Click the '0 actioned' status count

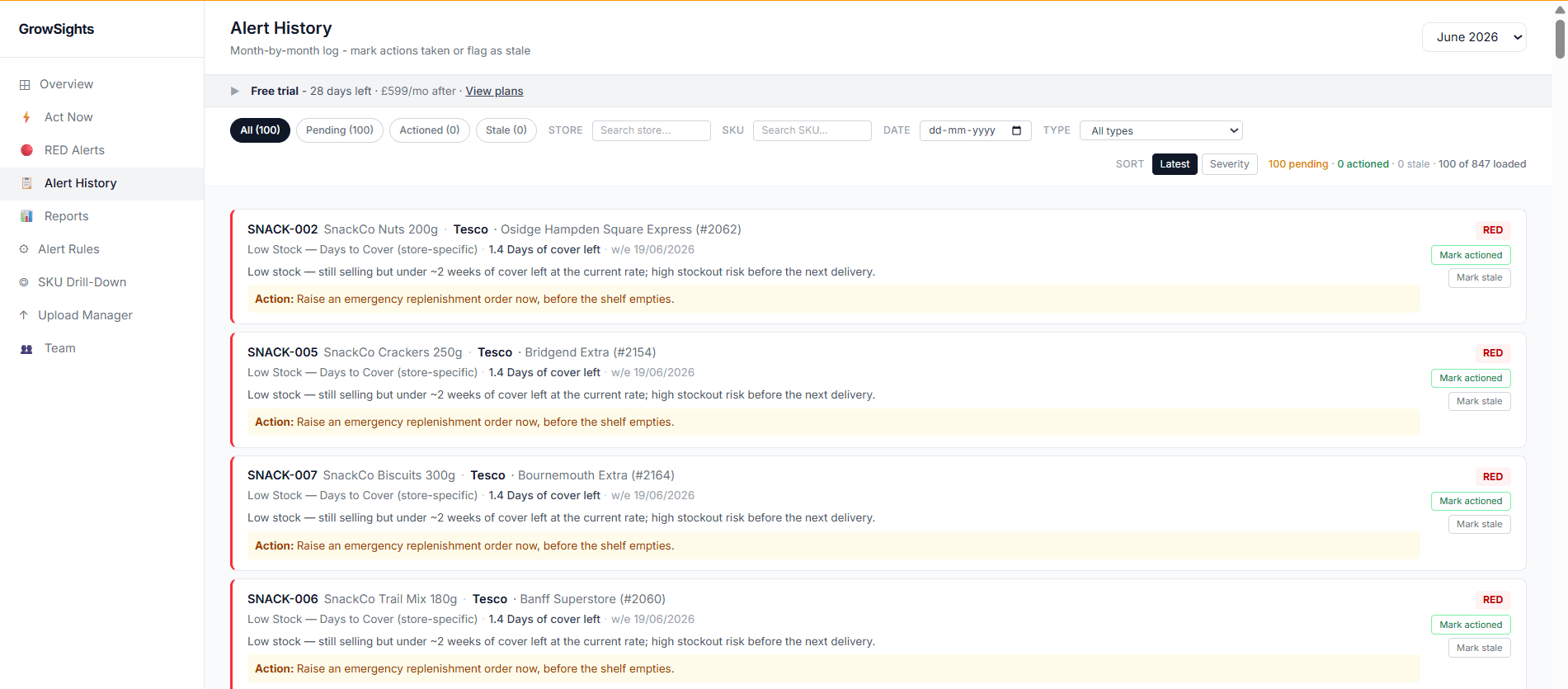point(1363,164)
